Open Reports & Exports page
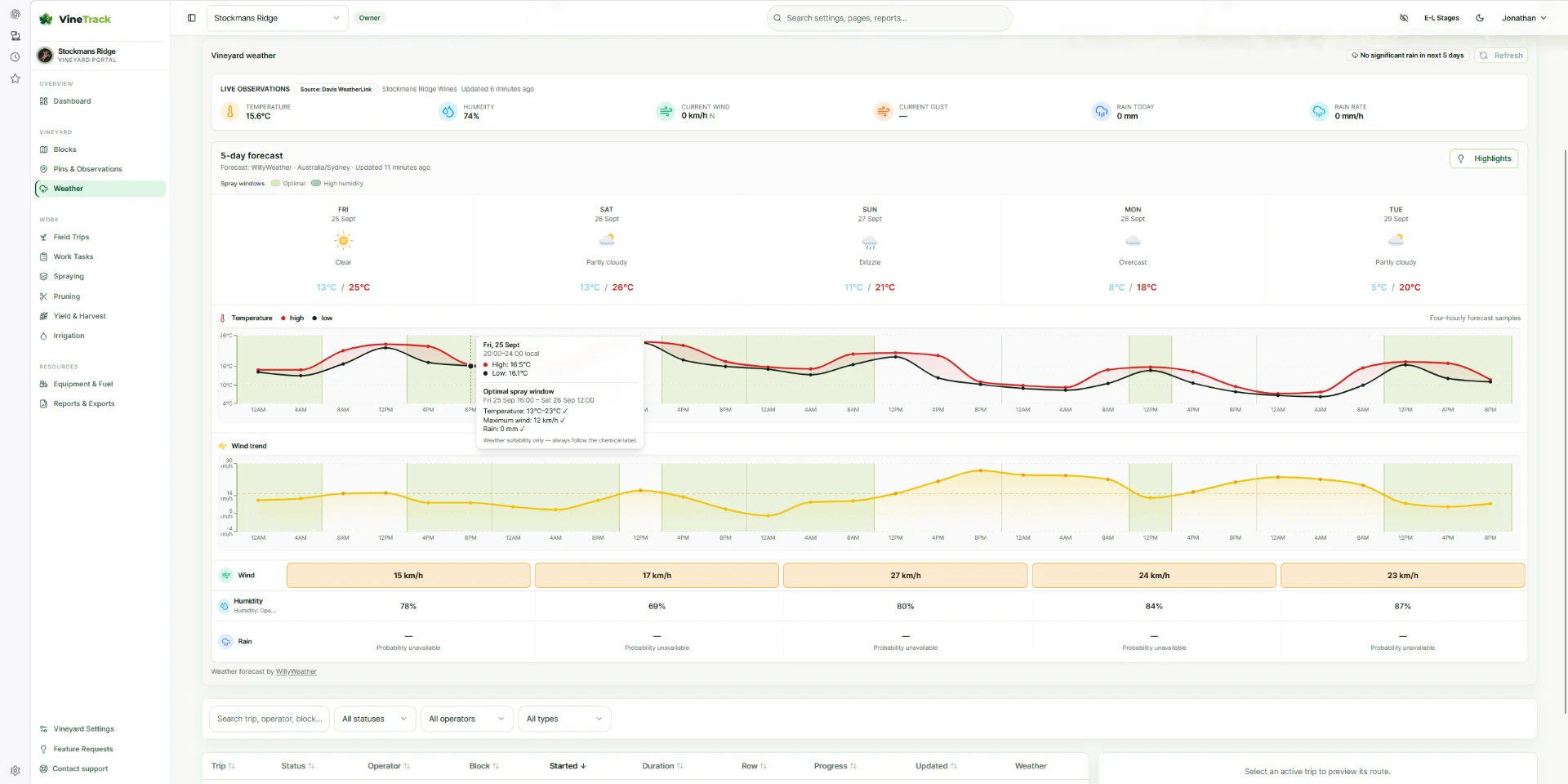The height and width of the screenshot is (784, 1568). point(100,403)
